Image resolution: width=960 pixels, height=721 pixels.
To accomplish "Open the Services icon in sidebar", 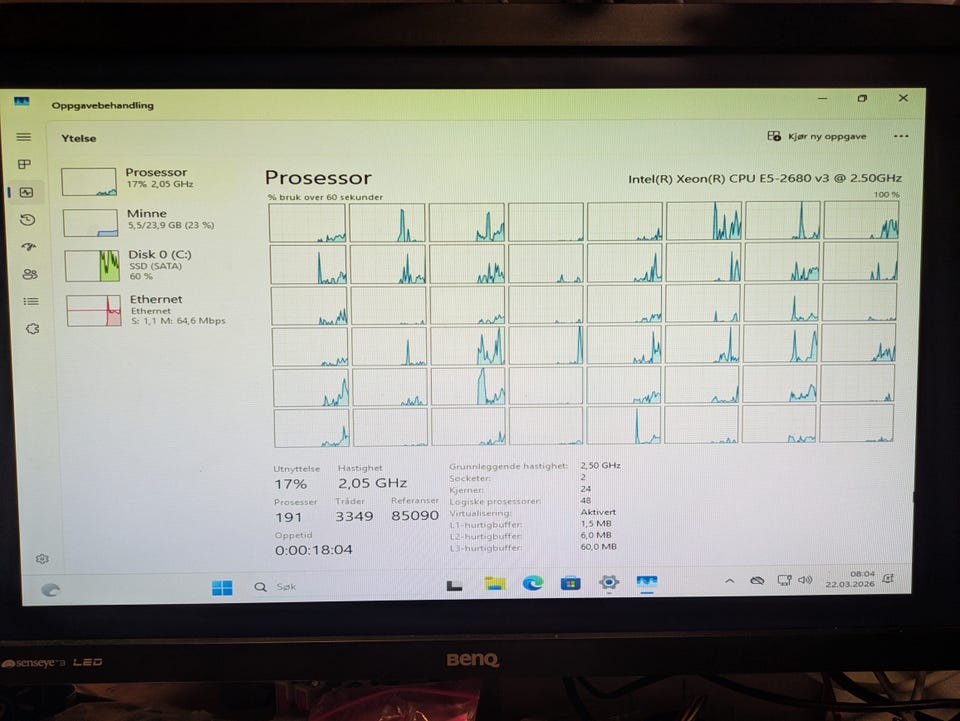I will point(32,329).
